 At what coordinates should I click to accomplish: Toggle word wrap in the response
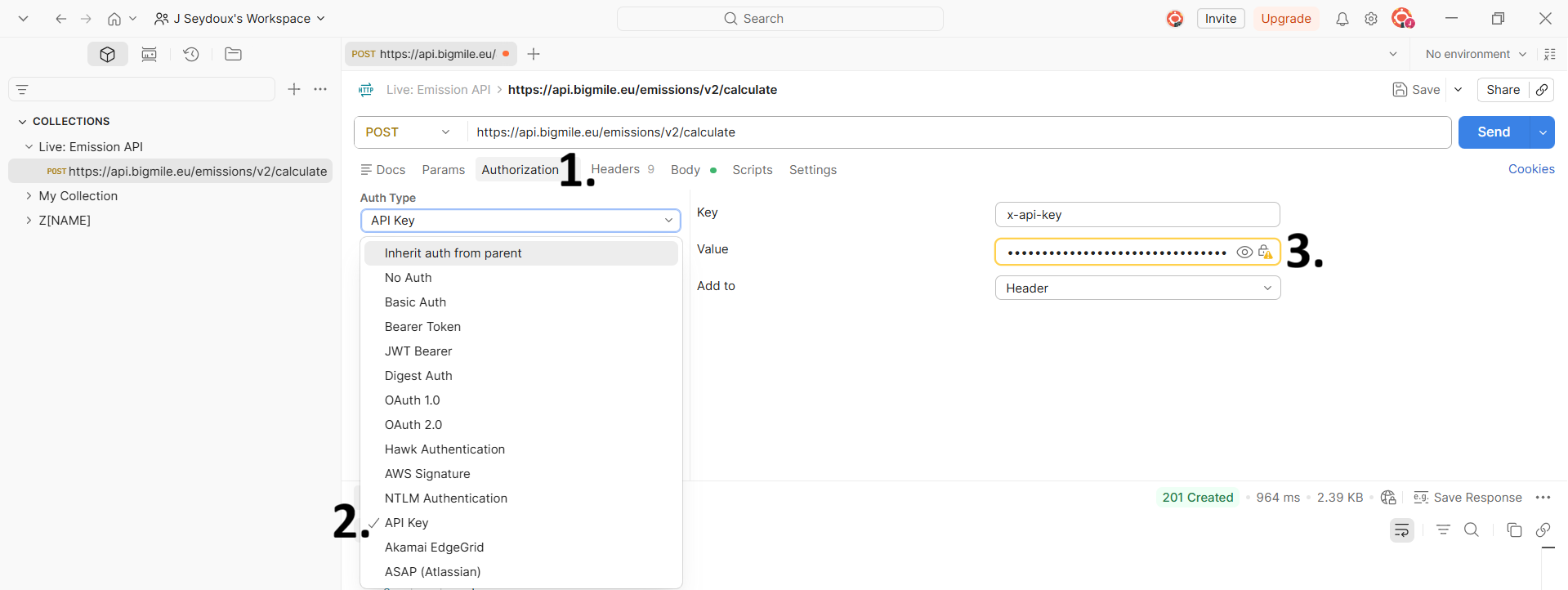tap(1402, 530)
